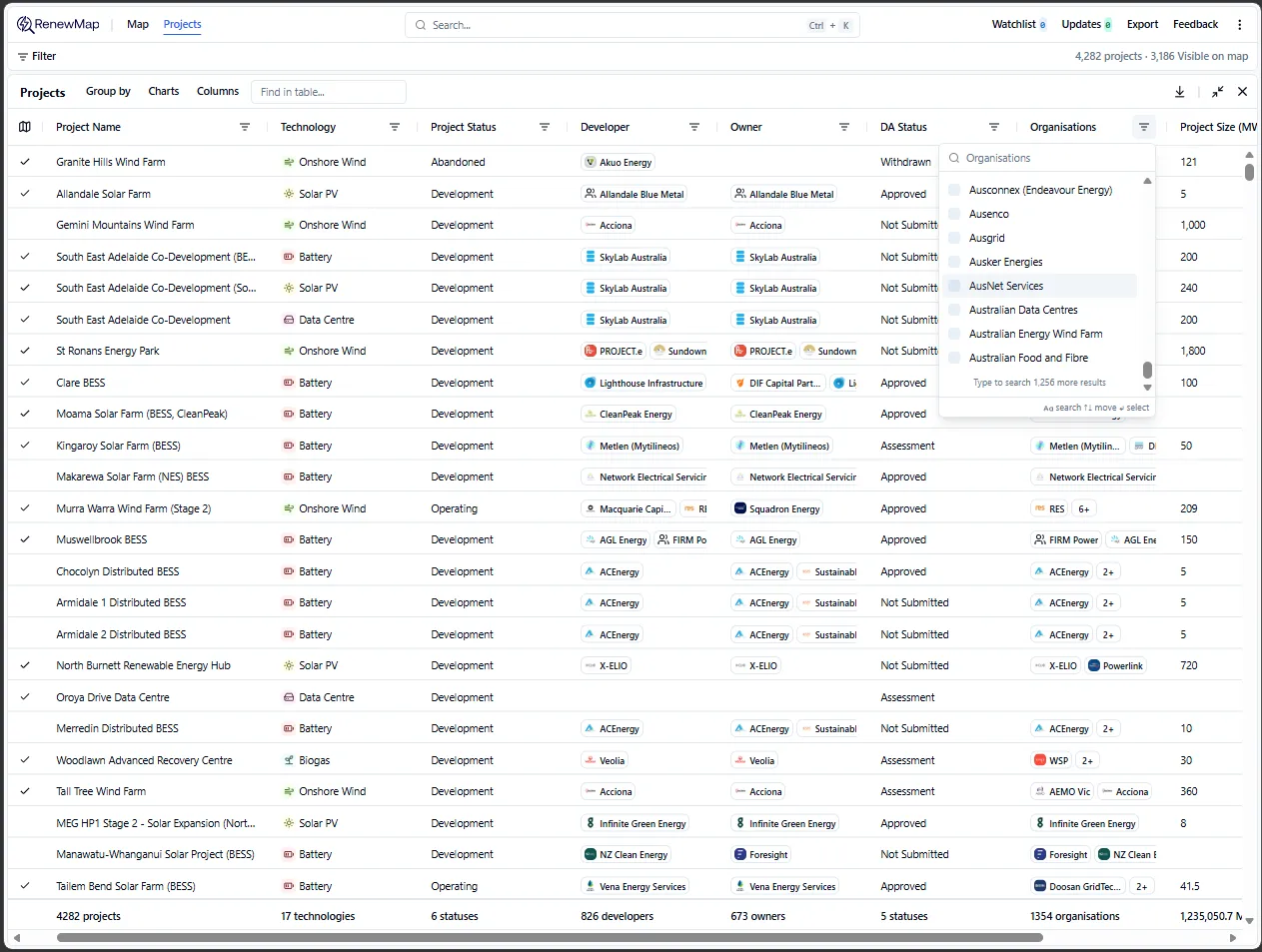Open the filter icon on Technology column

(x=395, y=127)
